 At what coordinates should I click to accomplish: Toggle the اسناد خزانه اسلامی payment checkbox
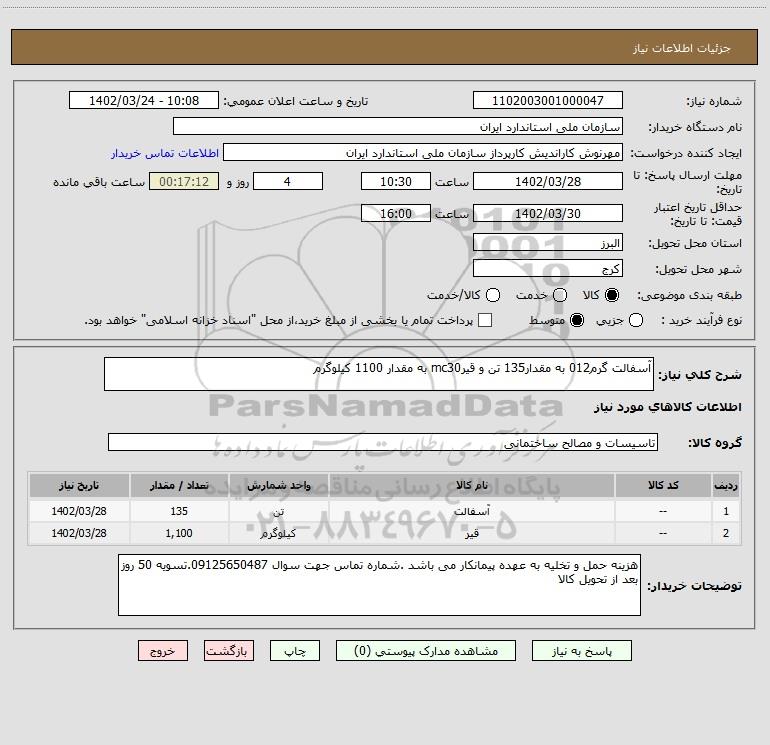(485, 321)
